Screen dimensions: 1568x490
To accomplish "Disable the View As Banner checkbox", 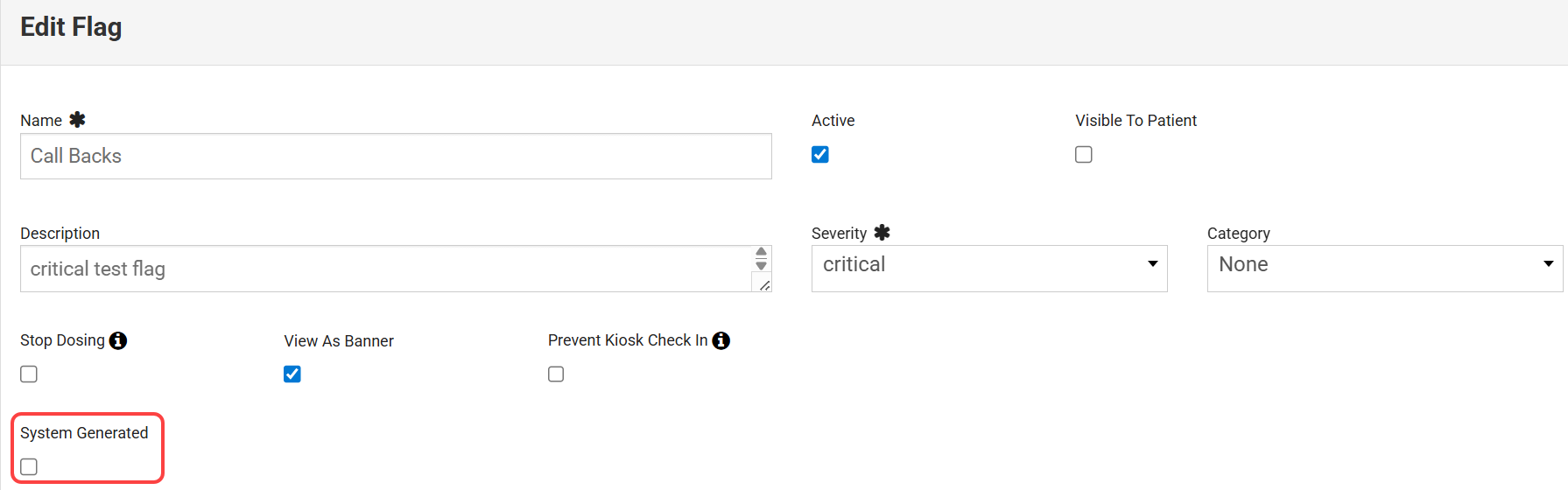I will click(292, 374).
